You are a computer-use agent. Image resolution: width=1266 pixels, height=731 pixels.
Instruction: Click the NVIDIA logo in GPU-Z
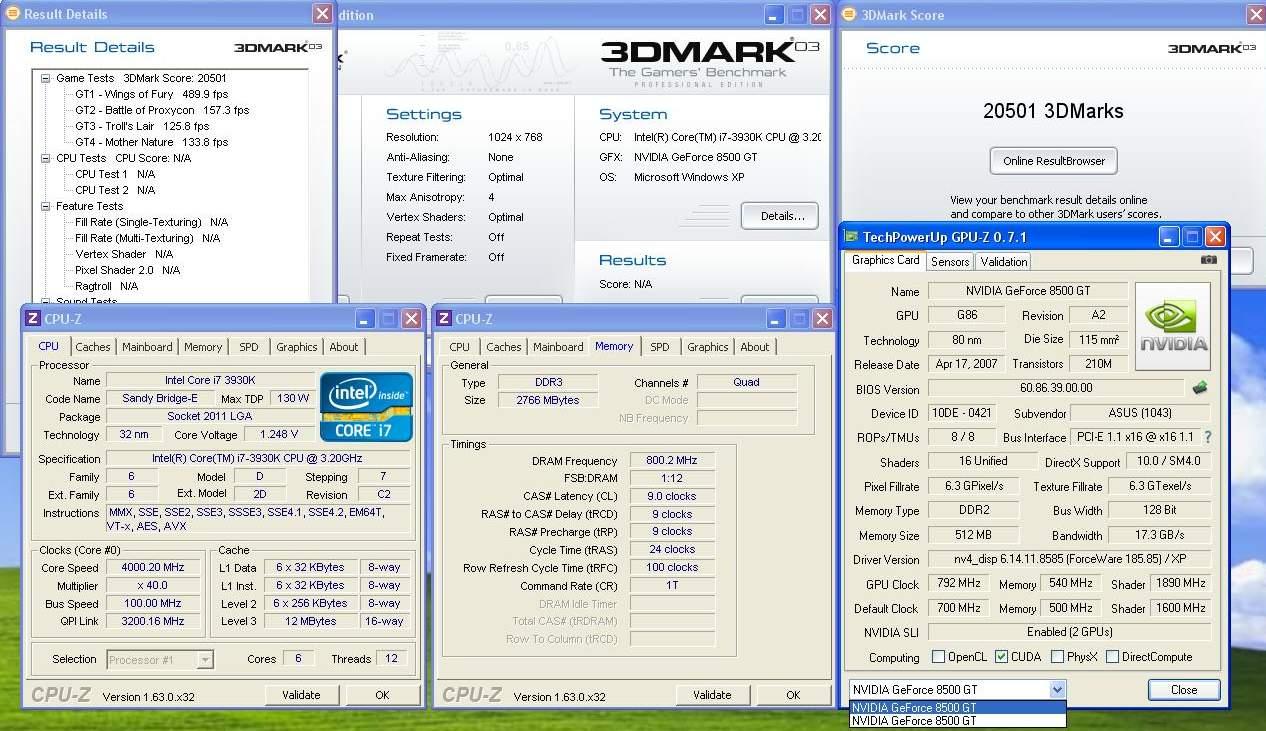pos(1173,326)
